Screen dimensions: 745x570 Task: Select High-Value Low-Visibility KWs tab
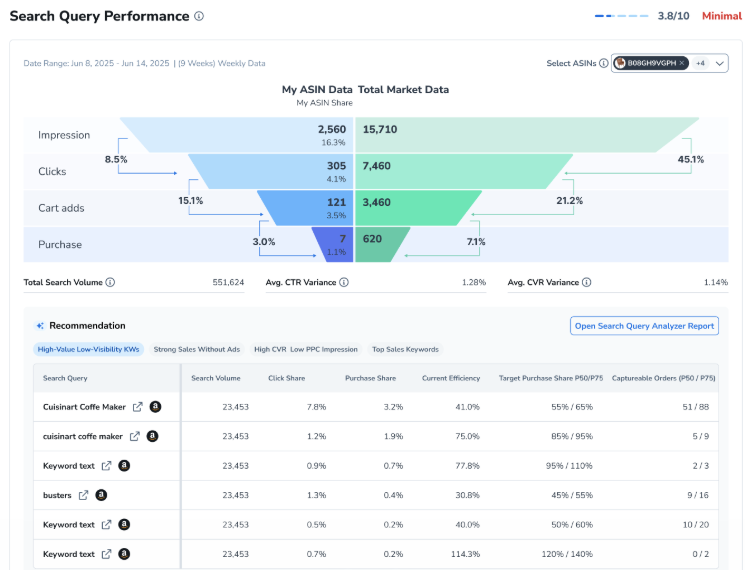[x=88, y=349]
